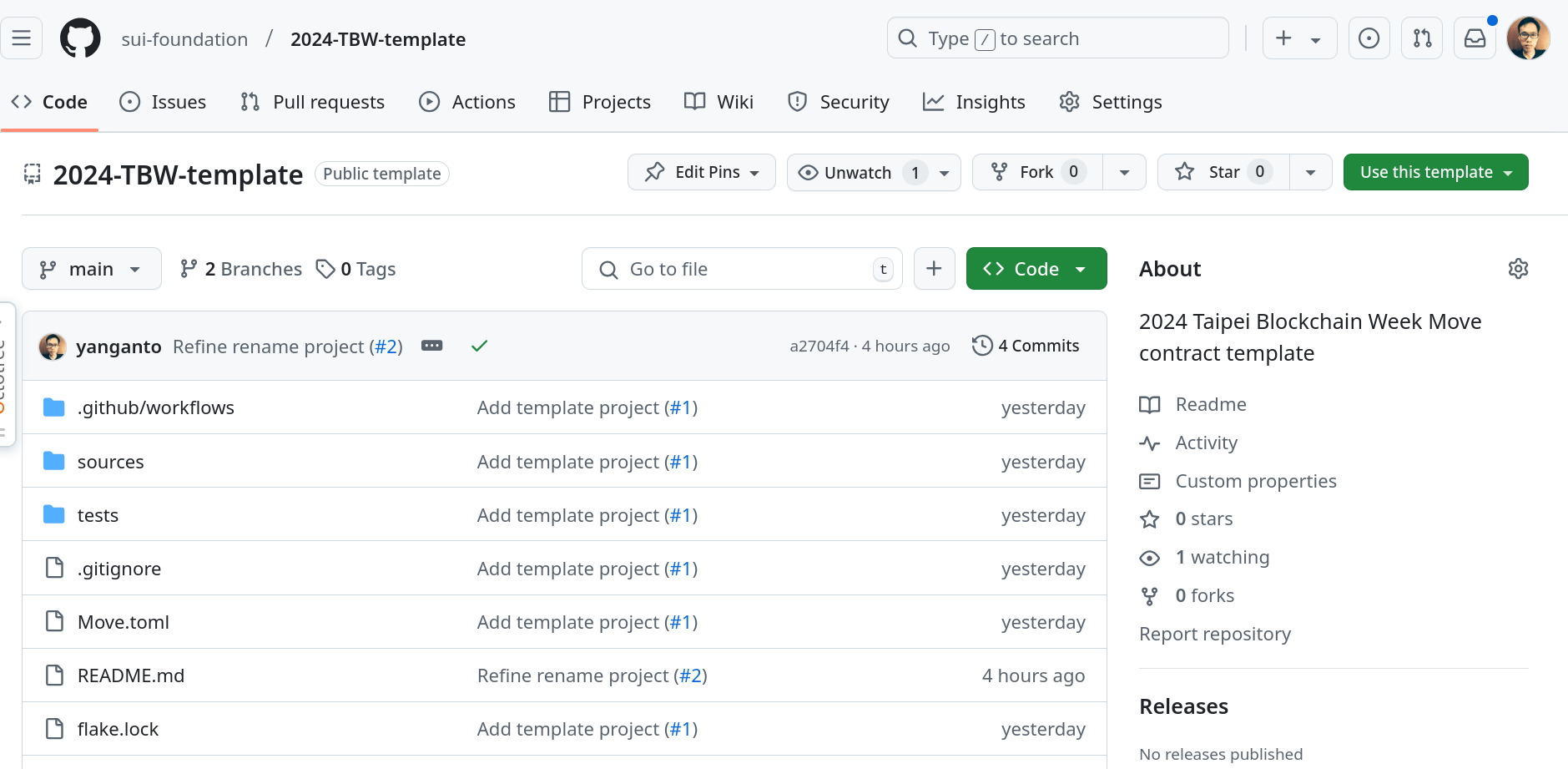
Task: Fork the repository
Action: (x=1037, y=172)
